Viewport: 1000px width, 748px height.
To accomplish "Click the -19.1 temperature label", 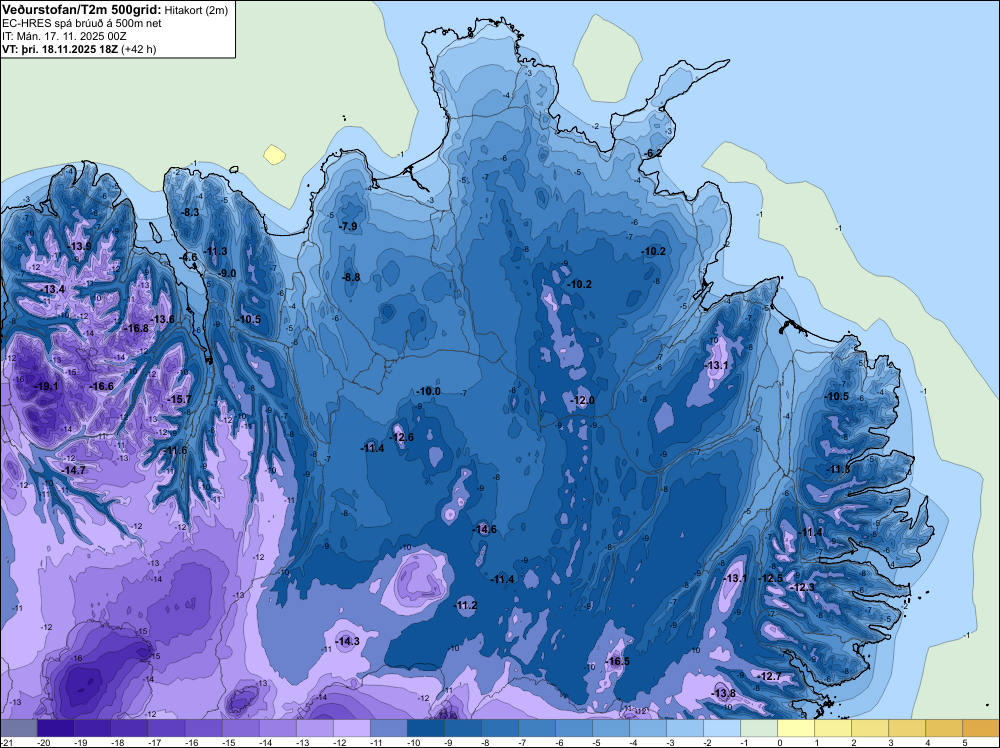I will click(x=46, y=386).
